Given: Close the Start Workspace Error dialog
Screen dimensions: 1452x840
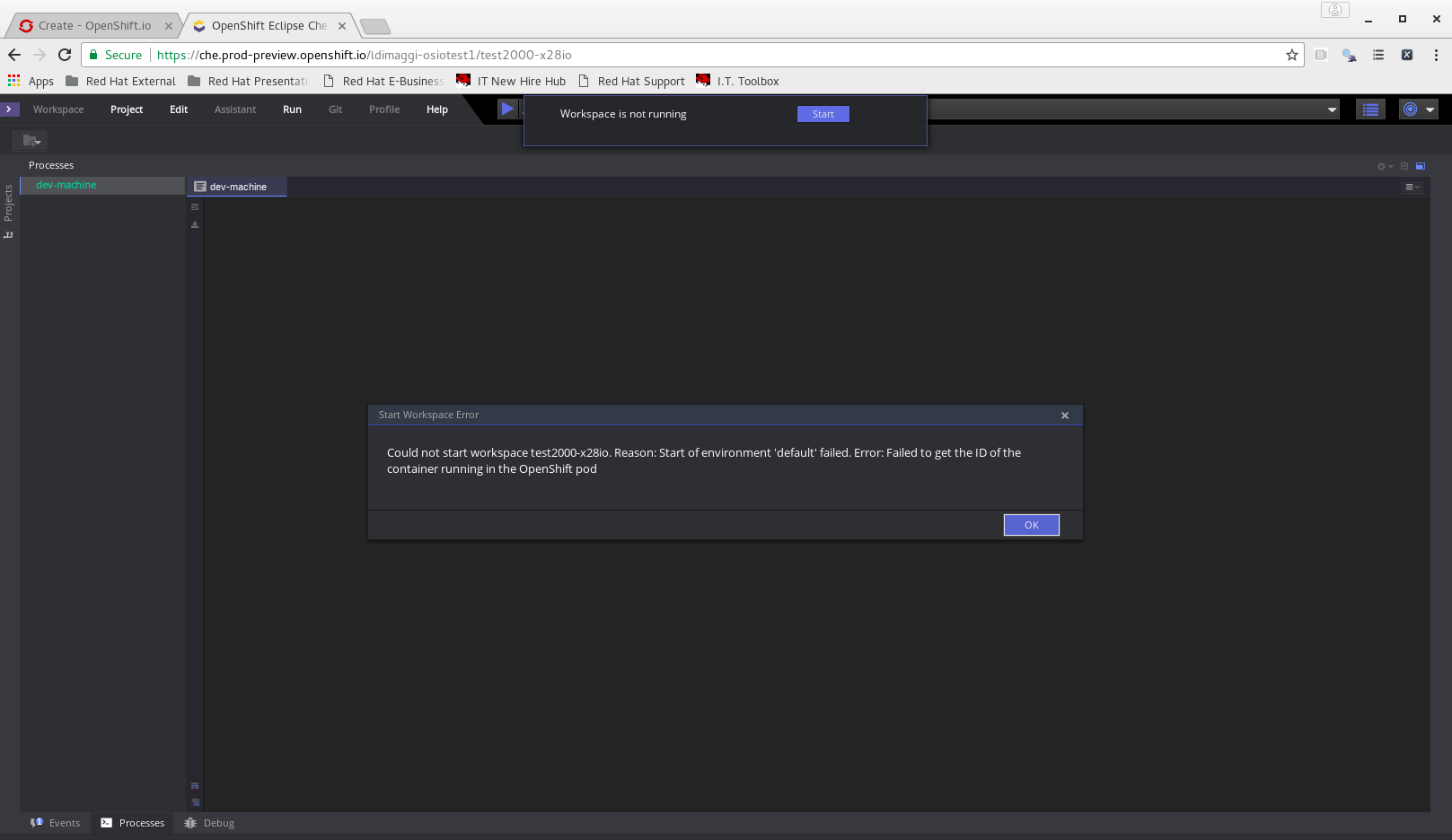Looking at the screenshot, I should 1065,415.
